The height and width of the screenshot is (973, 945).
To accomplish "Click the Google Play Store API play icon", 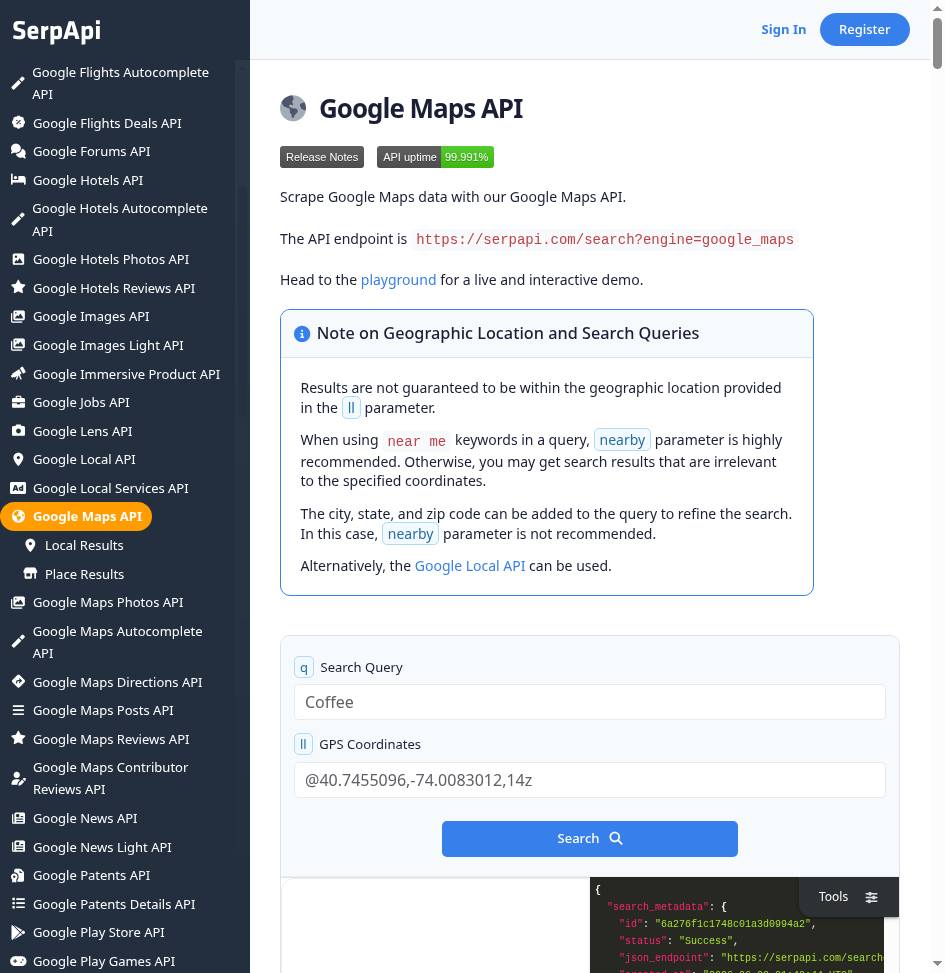I will tap(19, 932).
